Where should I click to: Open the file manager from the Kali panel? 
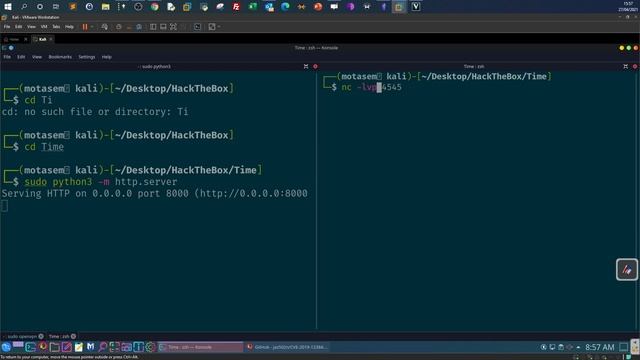[x=55, y=347]
